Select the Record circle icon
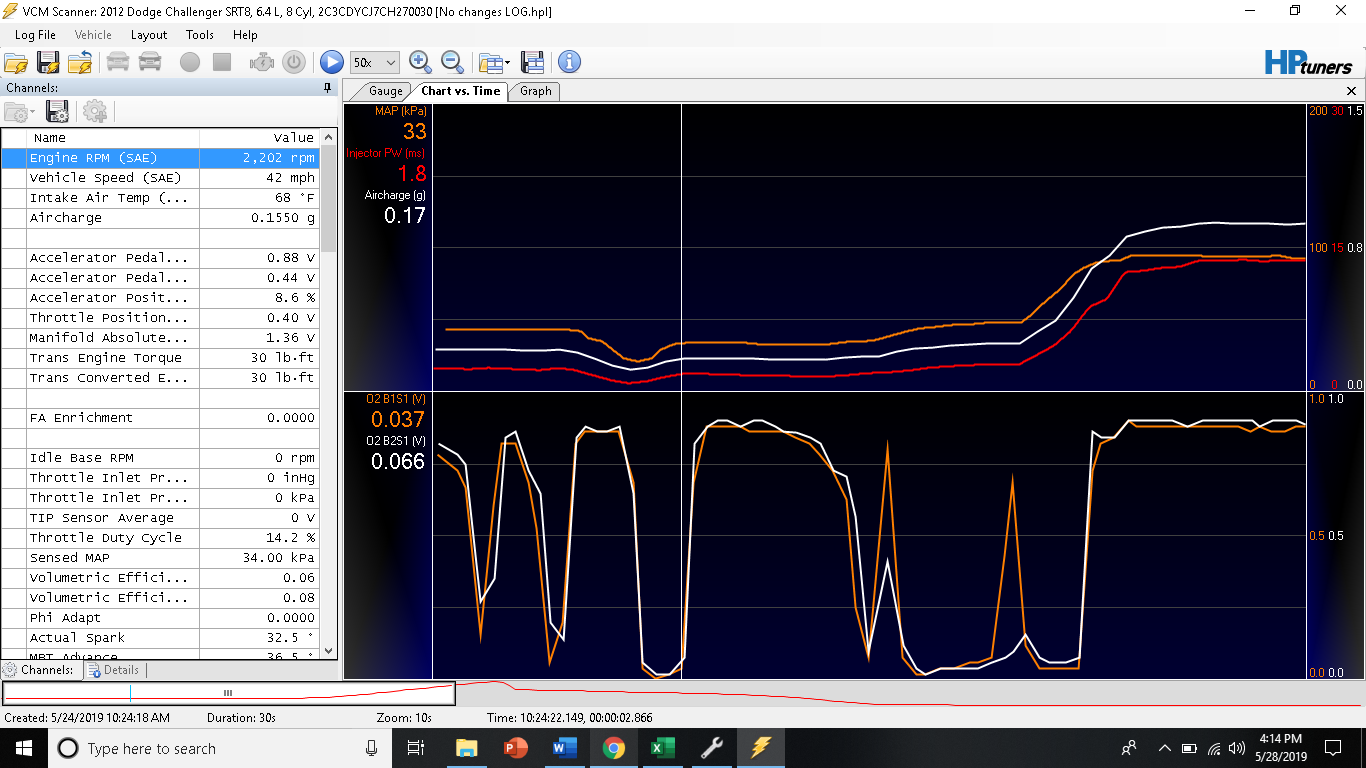 click(x=190, y=62)
